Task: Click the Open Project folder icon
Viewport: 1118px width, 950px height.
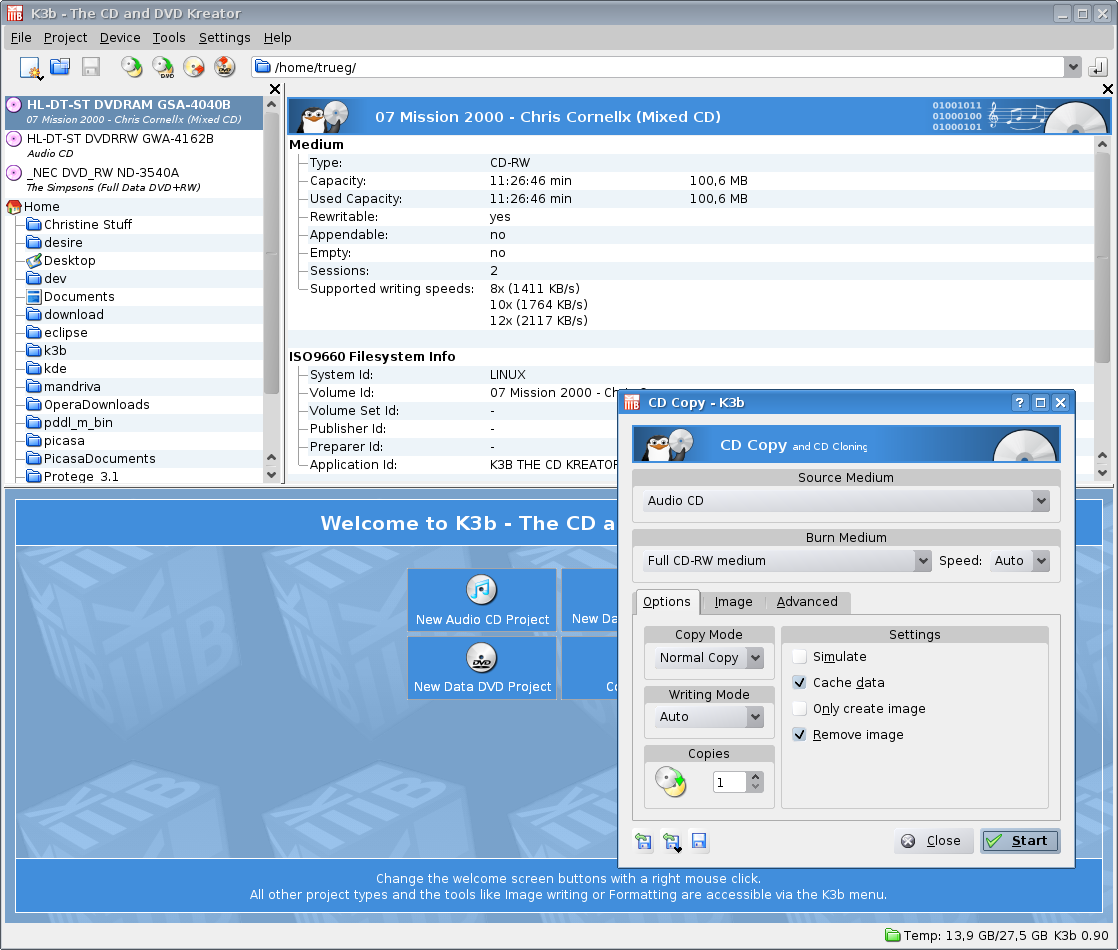Action: (x=60, y=67)
